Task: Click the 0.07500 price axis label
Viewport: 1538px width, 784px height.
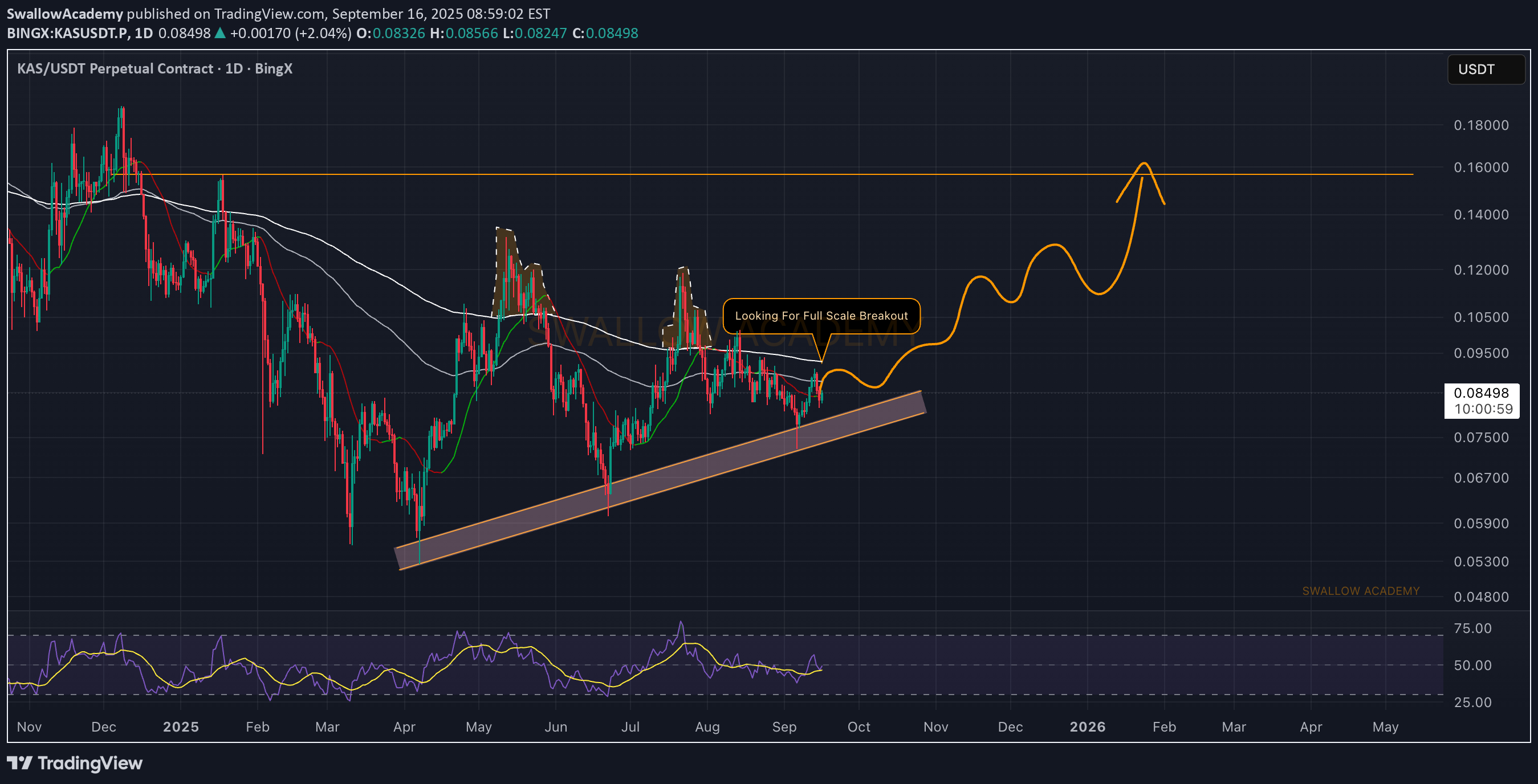Action: (x=1482, y=438)
